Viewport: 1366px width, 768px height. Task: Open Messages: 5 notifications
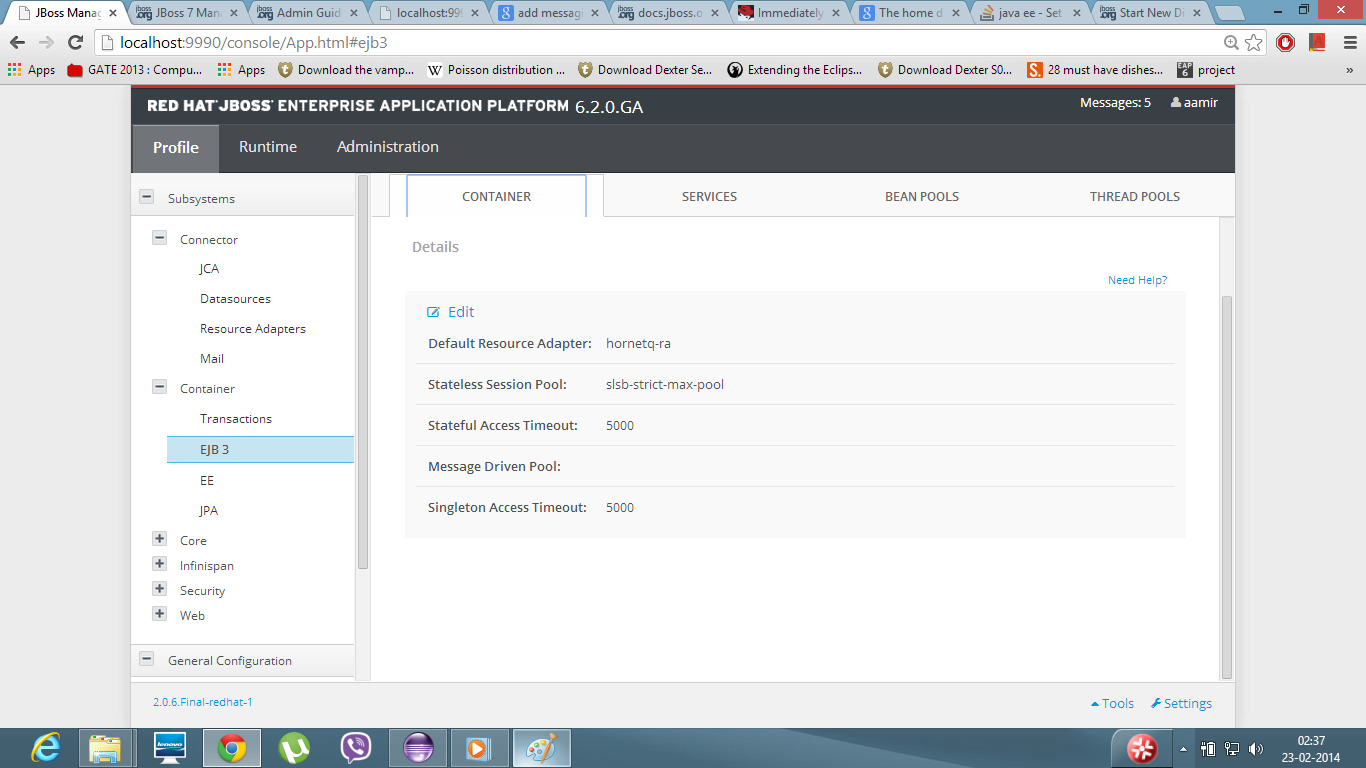[x=1115, y=103]
